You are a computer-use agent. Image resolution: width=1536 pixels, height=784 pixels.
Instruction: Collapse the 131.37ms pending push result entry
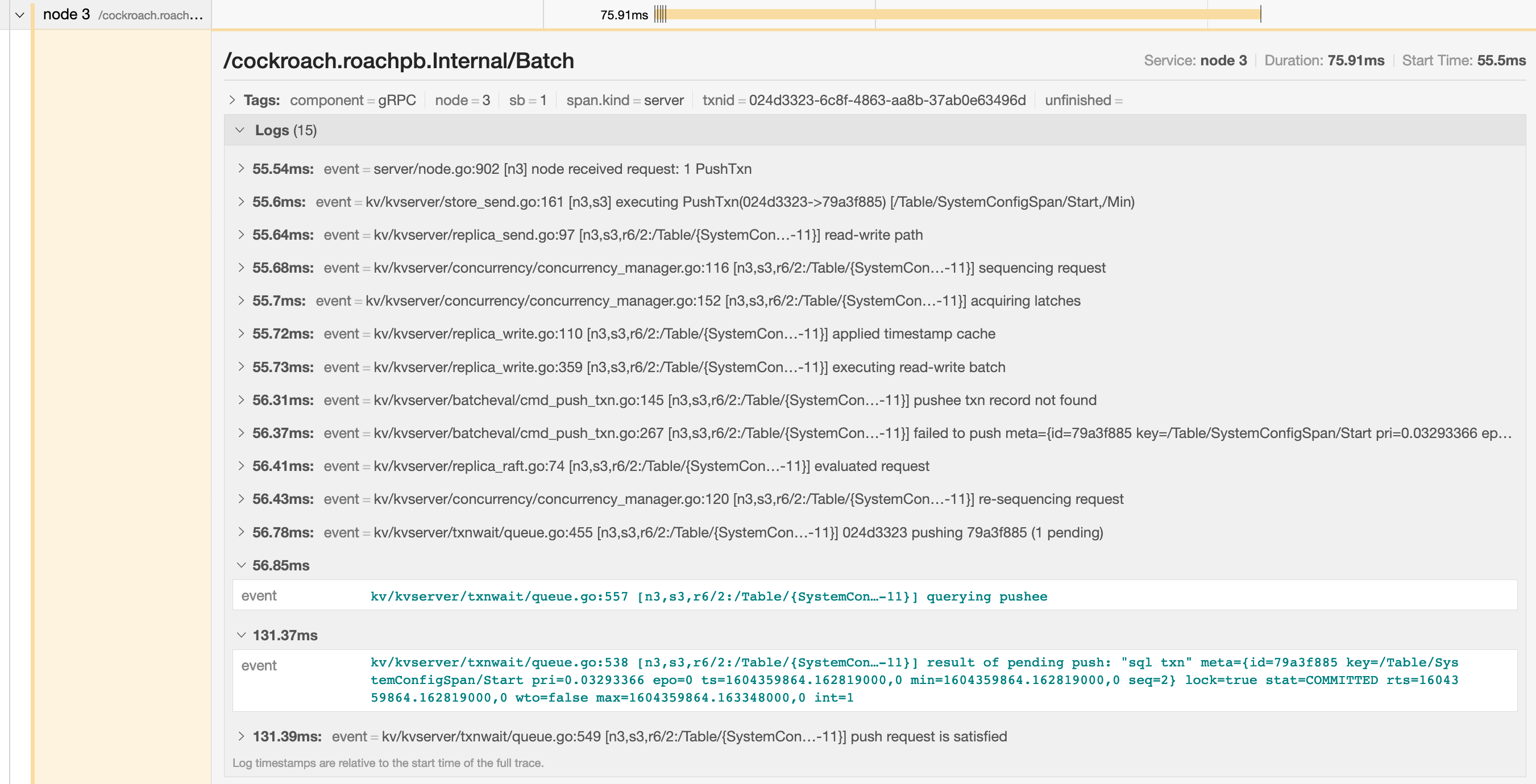click(x=241, y=635)
